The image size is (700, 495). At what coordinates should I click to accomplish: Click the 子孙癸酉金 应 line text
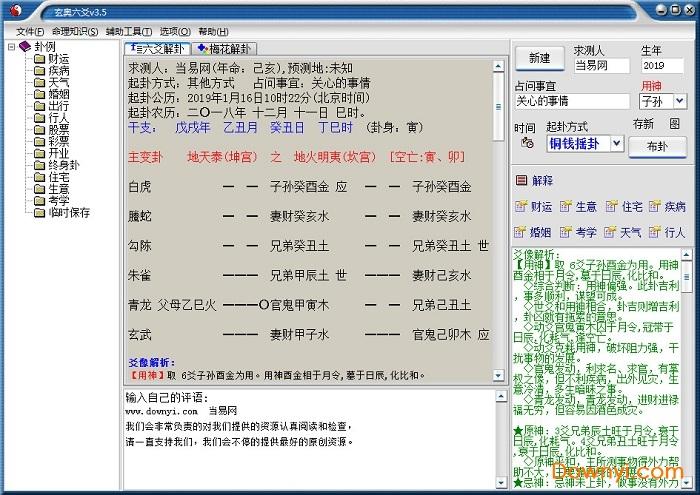308,187
